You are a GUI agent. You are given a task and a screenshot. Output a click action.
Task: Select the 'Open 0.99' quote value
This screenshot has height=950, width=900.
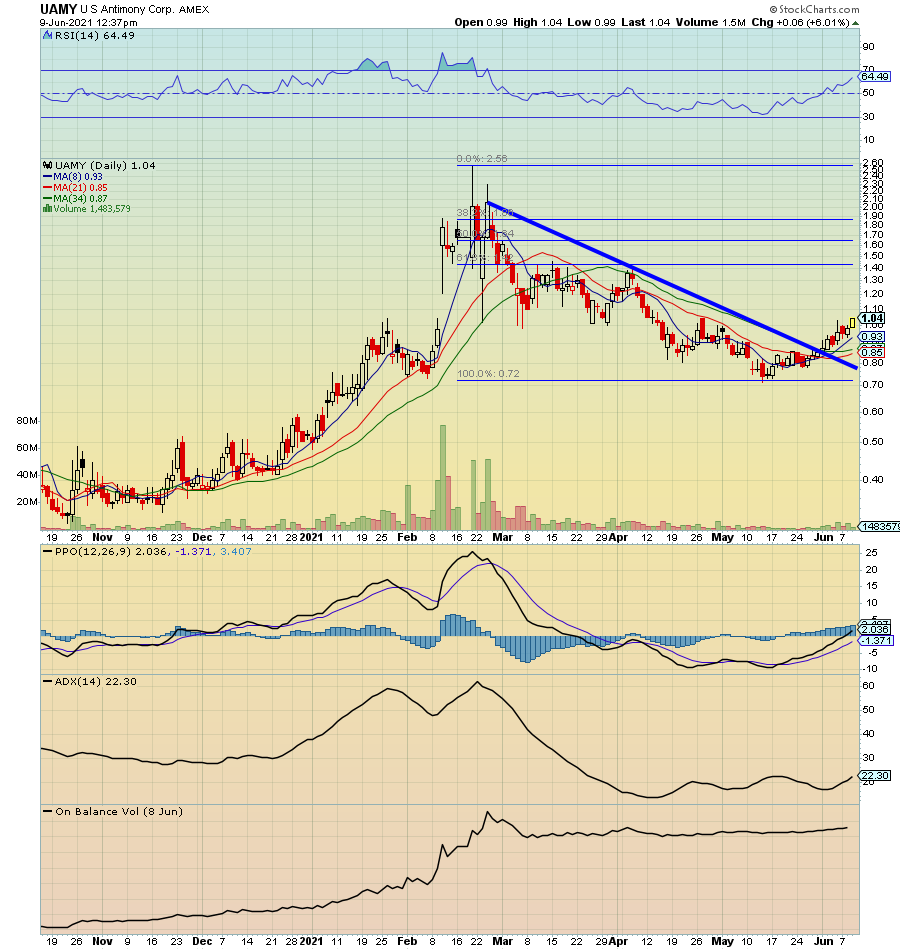point(481,22)
